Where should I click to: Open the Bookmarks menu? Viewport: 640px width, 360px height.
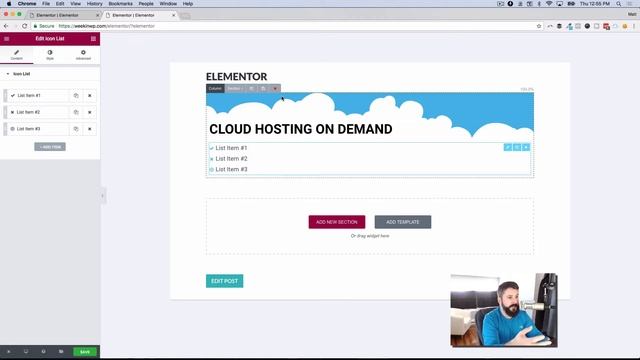coord(120,4)
